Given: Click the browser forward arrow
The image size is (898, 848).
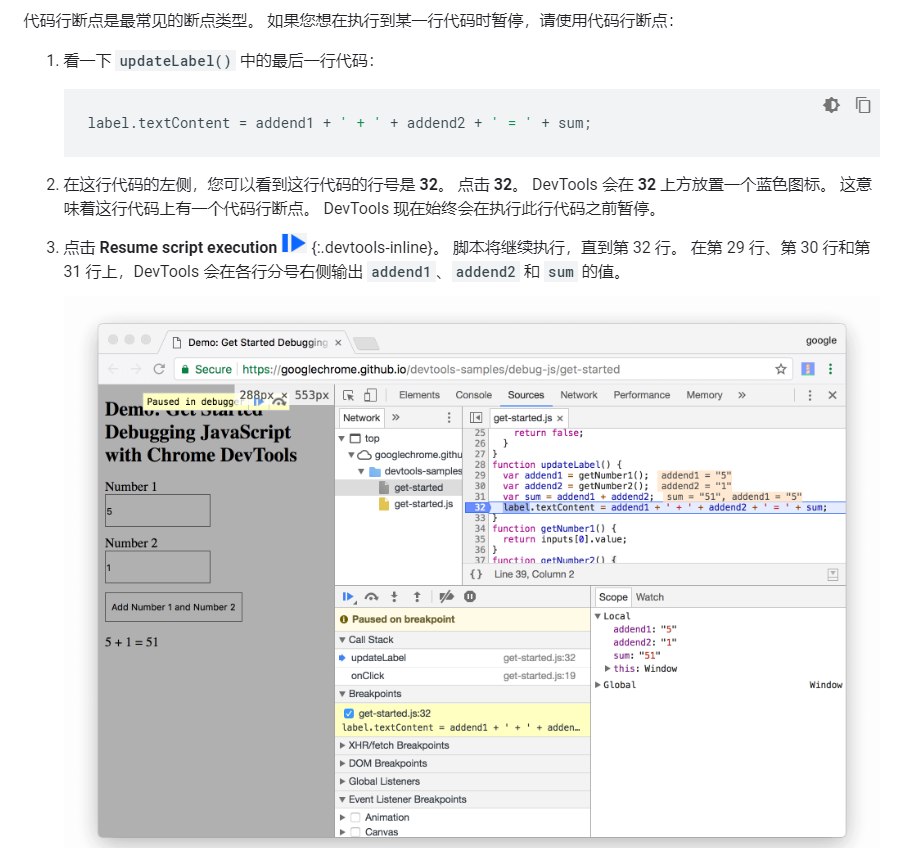Looking at the screenshot, I should pyautogui.click(x=136, y=369).
